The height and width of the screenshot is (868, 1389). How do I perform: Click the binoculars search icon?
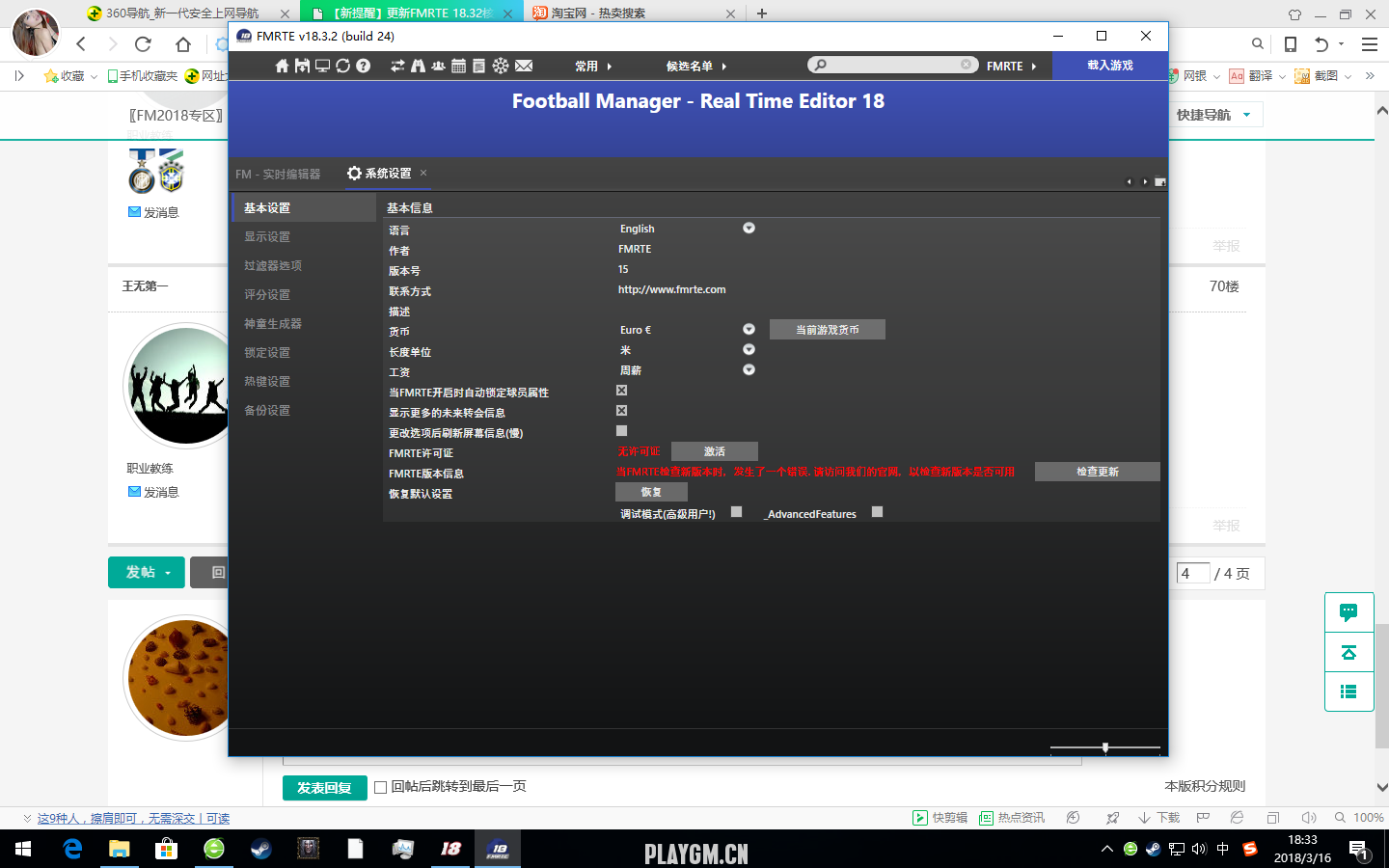coord(418,66)
